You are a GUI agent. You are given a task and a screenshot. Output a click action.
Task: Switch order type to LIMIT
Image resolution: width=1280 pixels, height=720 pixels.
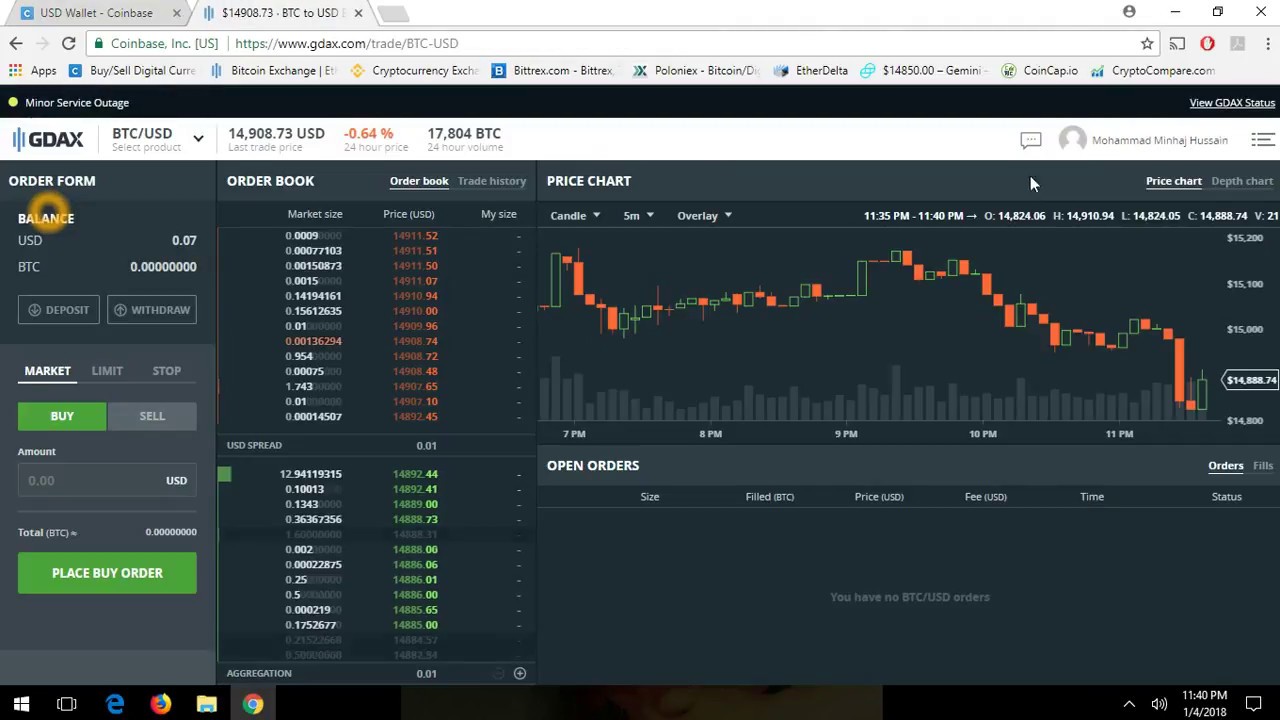pyautogui.click(x=107, y=371)
